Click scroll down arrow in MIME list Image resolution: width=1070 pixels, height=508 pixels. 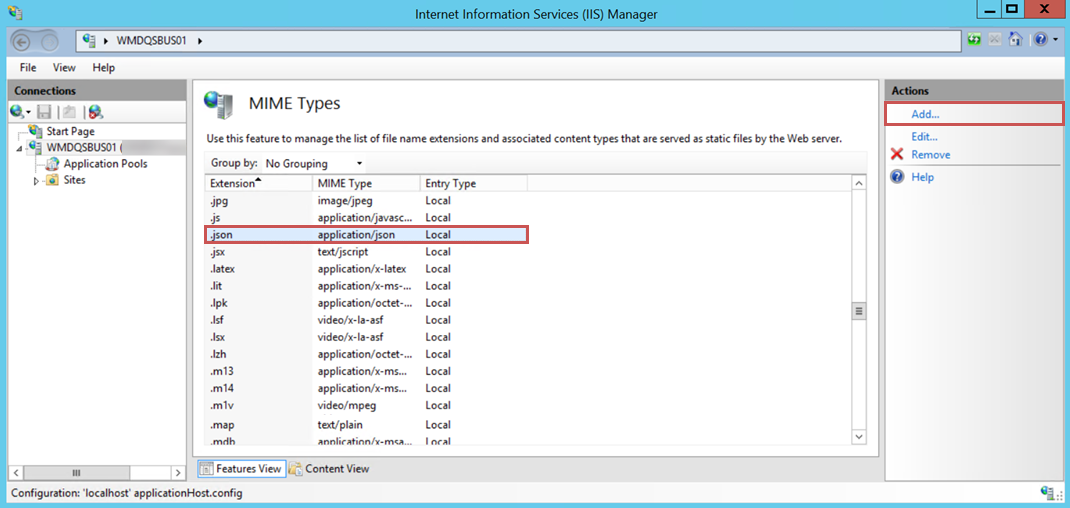858,437
